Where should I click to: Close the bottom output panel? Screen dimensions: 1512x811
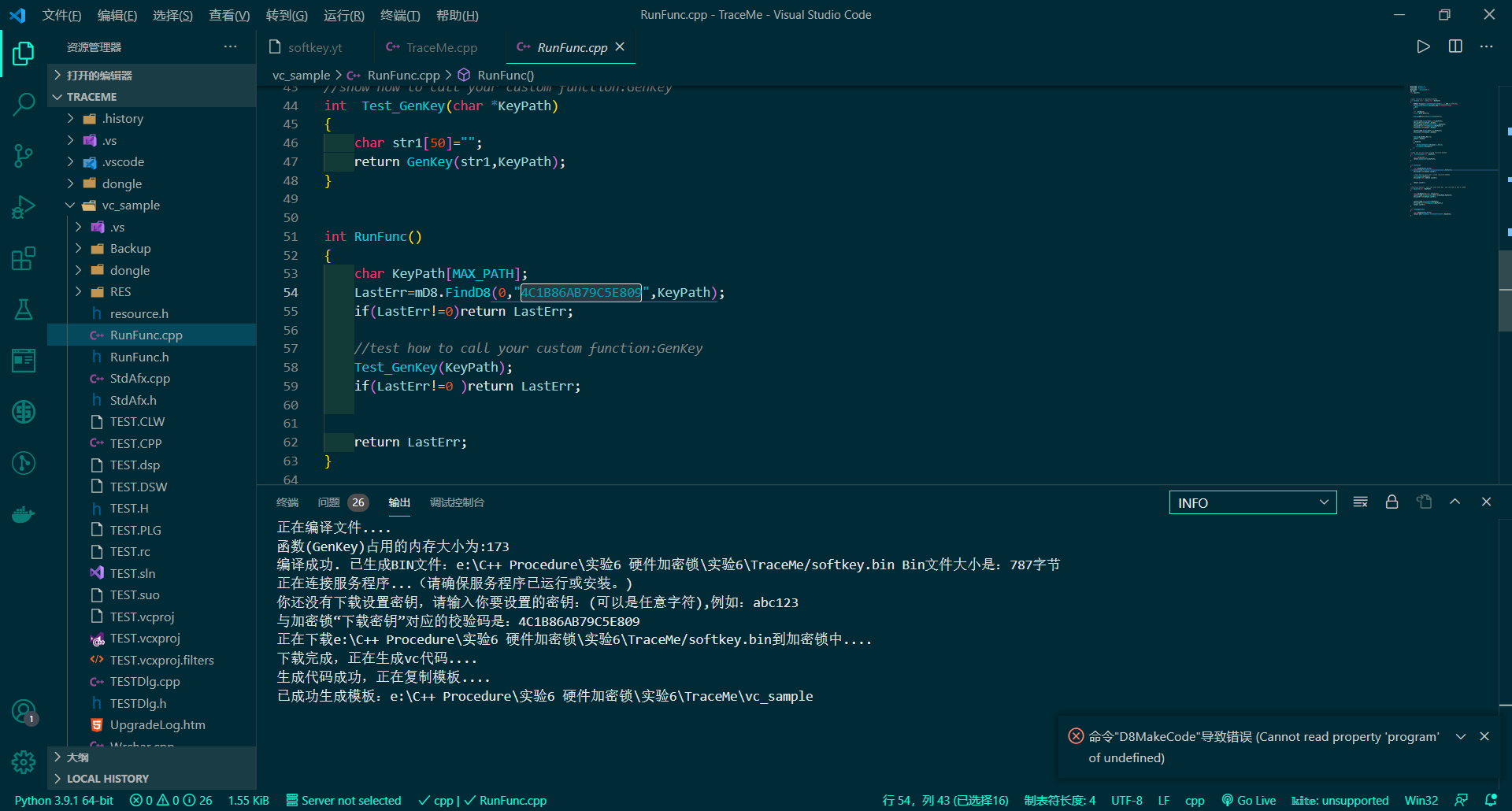tap(1487, 502)
